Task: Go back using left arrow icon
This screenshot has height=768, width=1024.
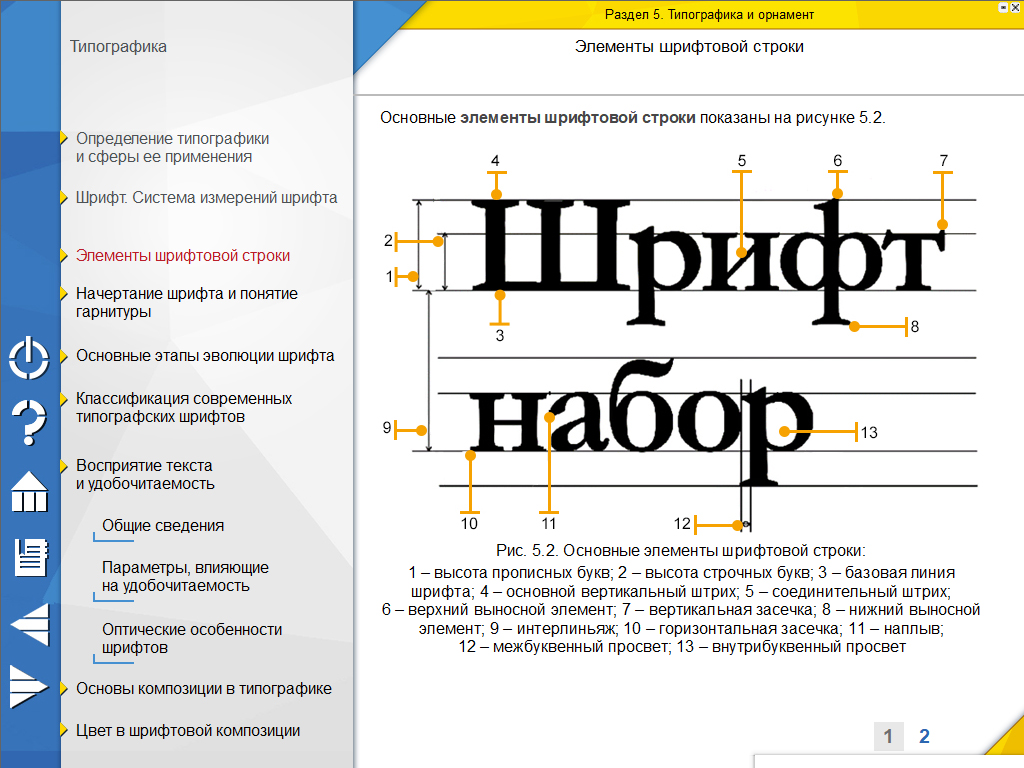Action: coord(29,625)
